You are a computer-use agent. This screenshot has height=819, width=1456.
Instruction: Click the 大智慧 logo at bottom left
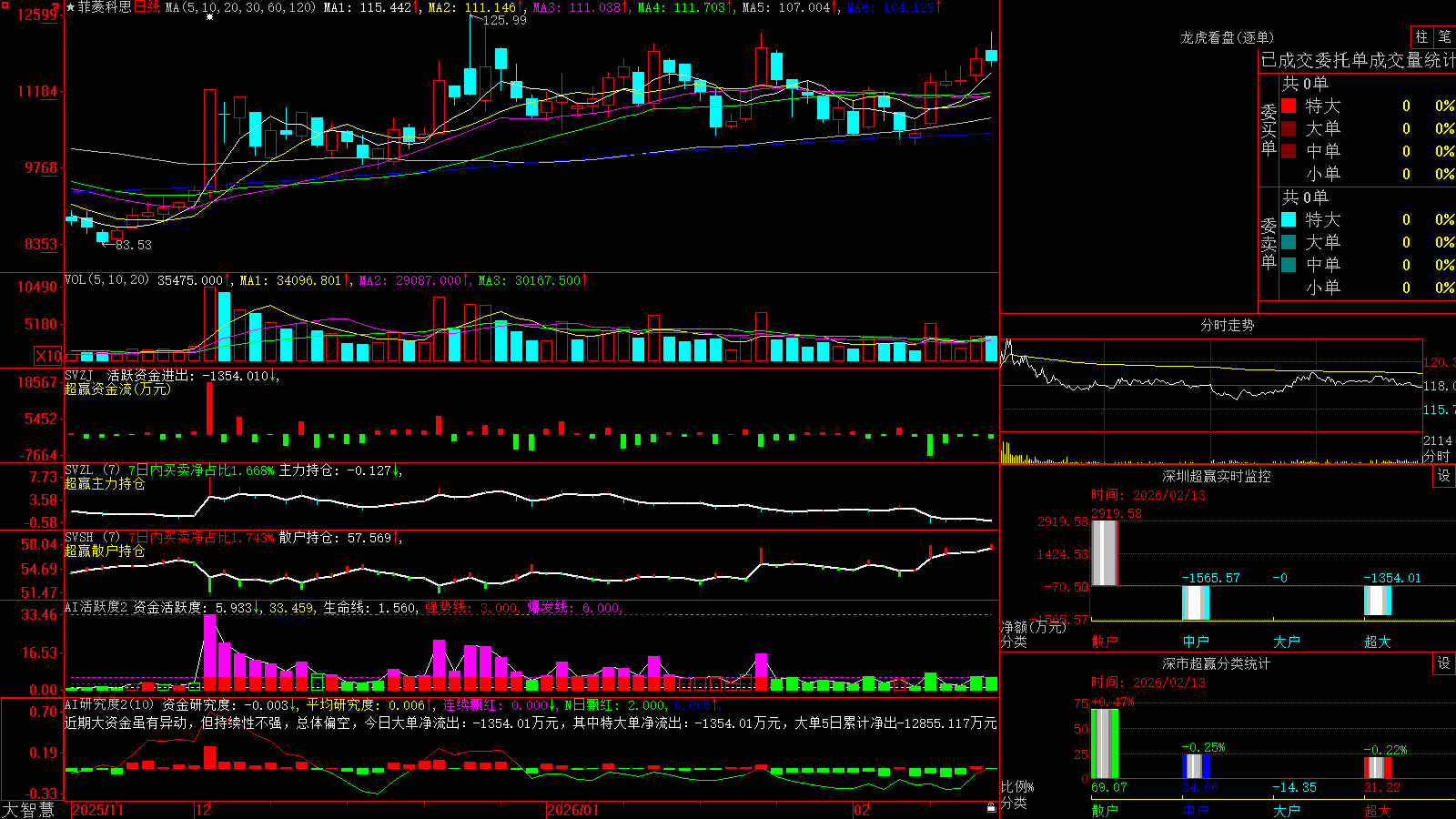pos(27,809)
